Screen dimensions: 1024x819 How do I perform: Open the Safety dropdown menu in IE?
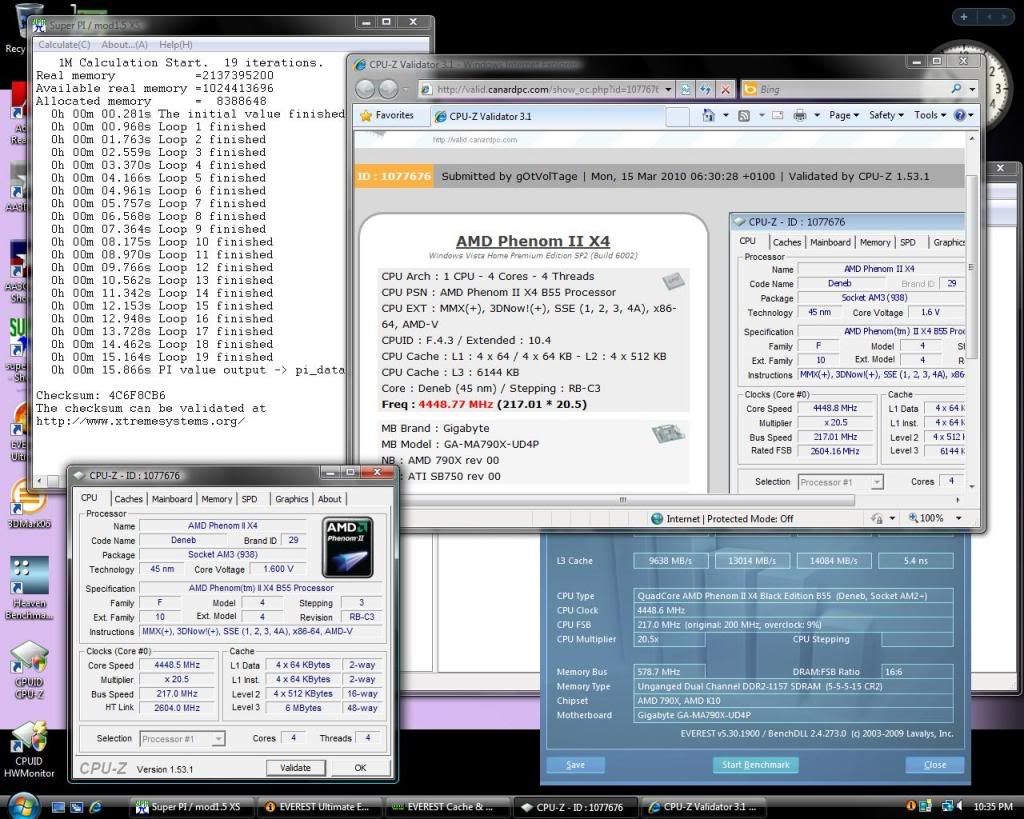coord(886,115)
